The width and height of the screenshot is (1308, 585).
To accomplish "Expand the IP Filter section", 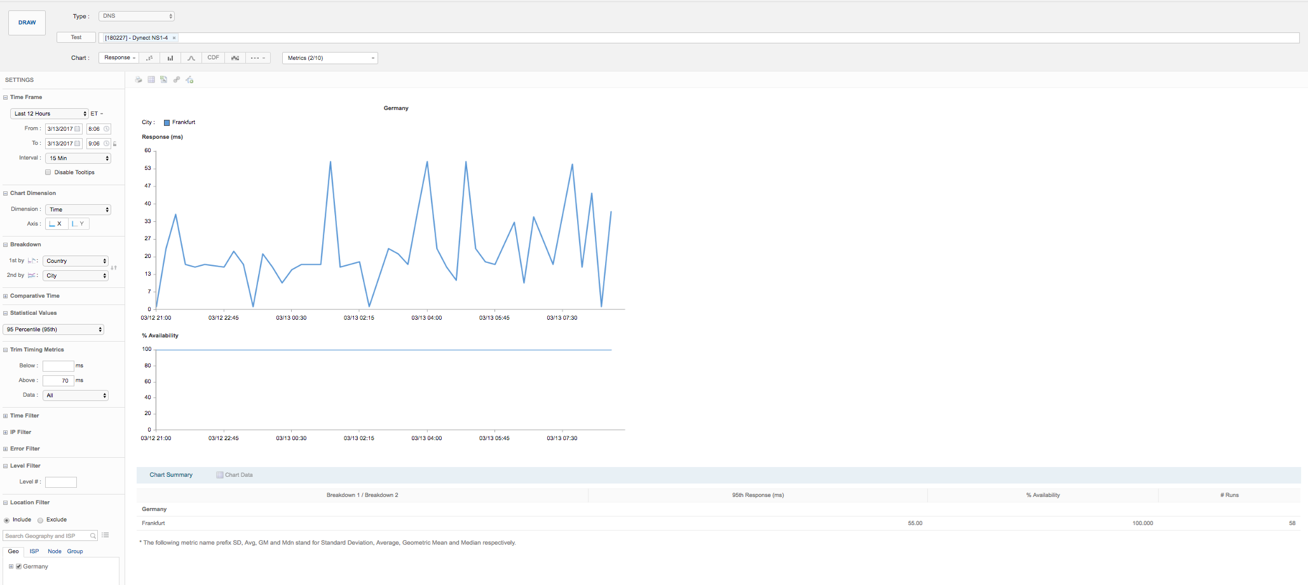I will (x=6, y=432).
